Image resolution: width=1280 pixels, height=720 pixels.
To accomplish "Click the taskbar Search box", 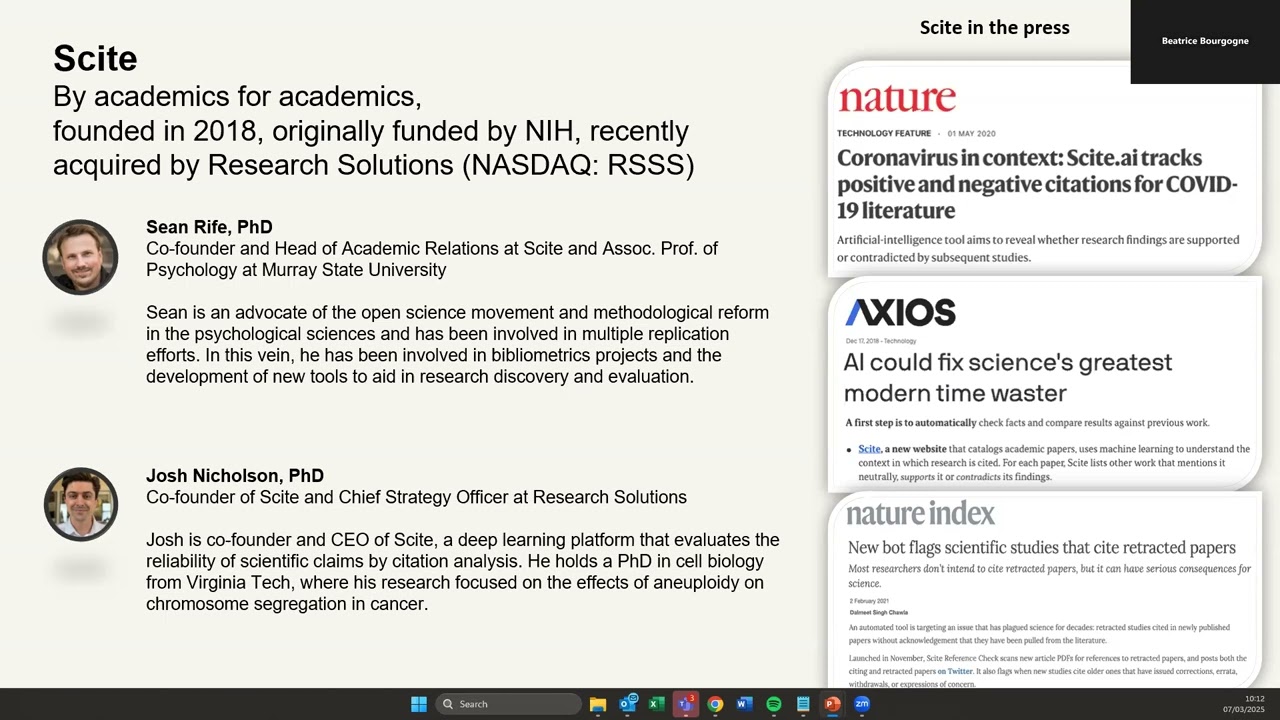I will pos(509,704).
